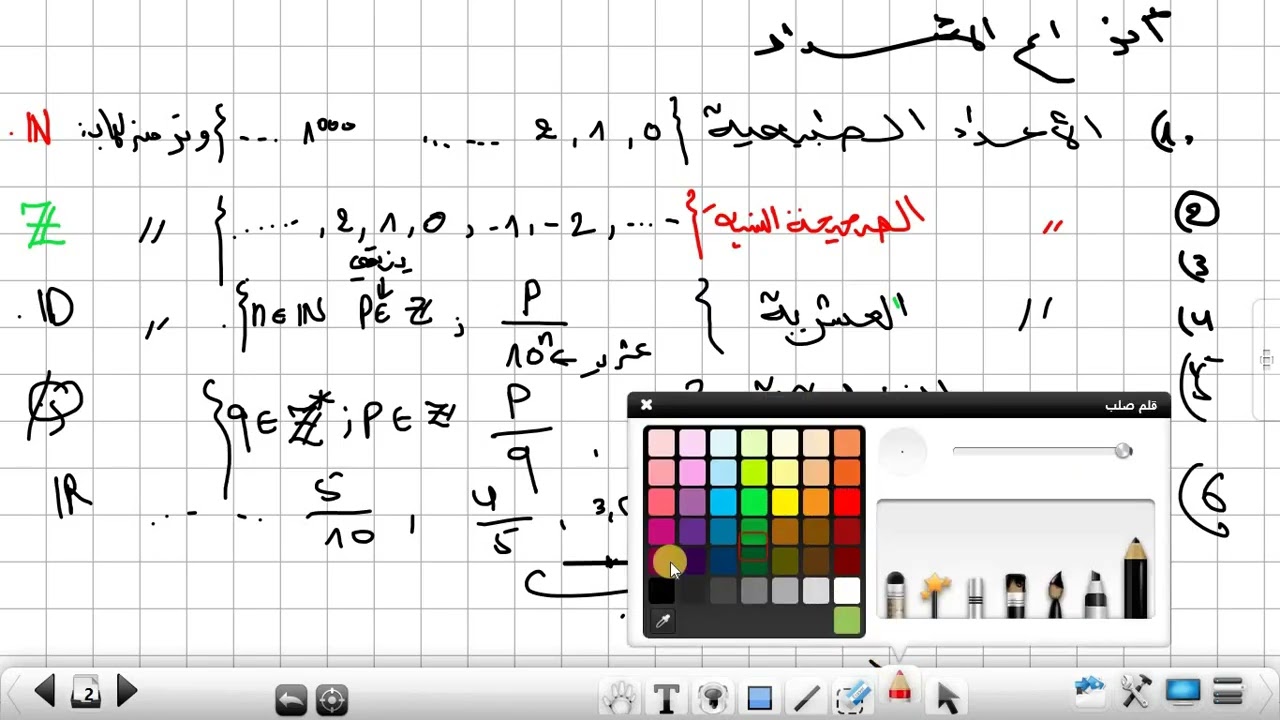Select the blue rectangle shape tool
1280x720 pixels.
pyautogui.click(x=759, y=697)
